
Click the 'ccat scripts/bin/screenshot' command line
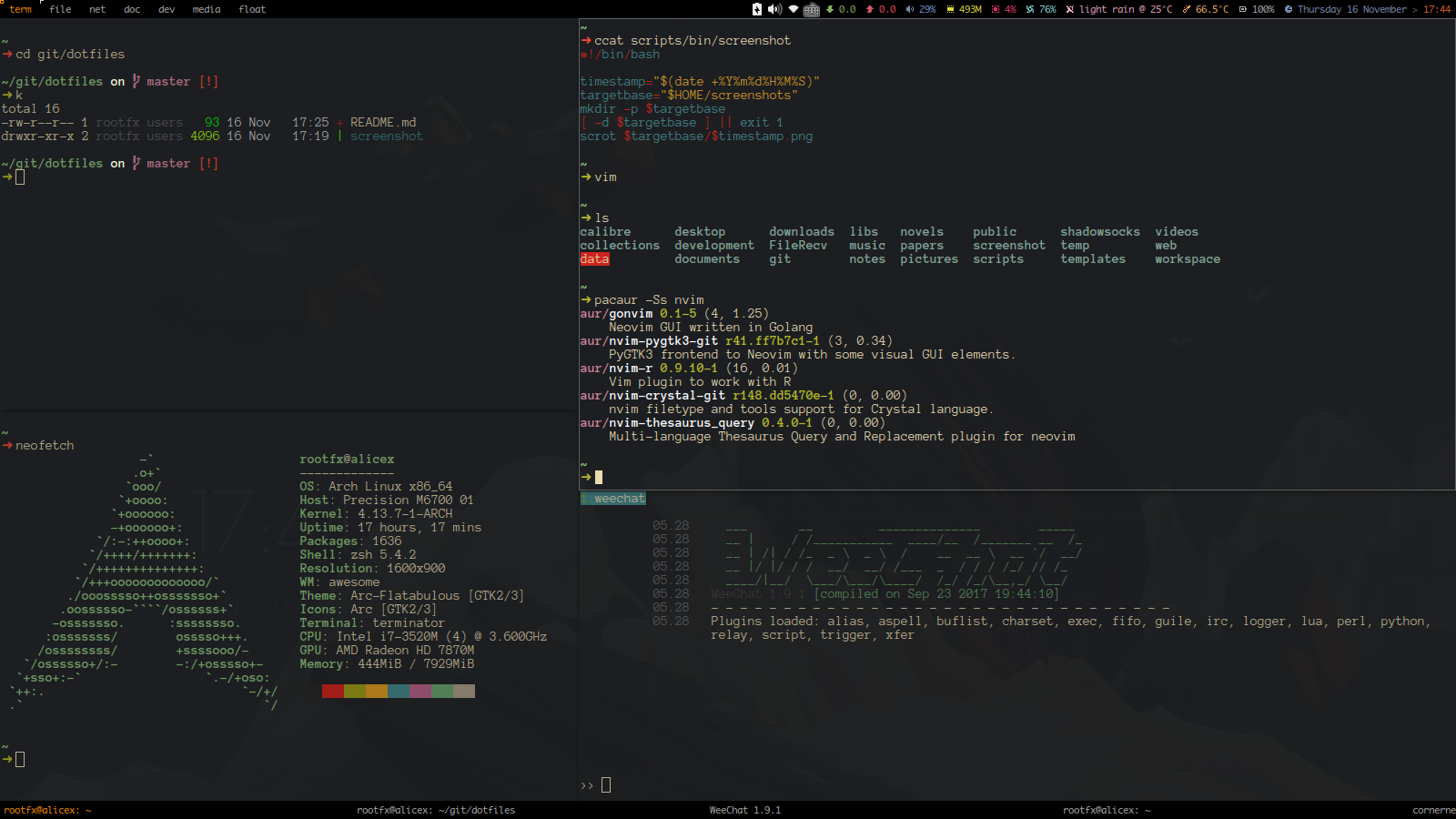coord(693,41)
